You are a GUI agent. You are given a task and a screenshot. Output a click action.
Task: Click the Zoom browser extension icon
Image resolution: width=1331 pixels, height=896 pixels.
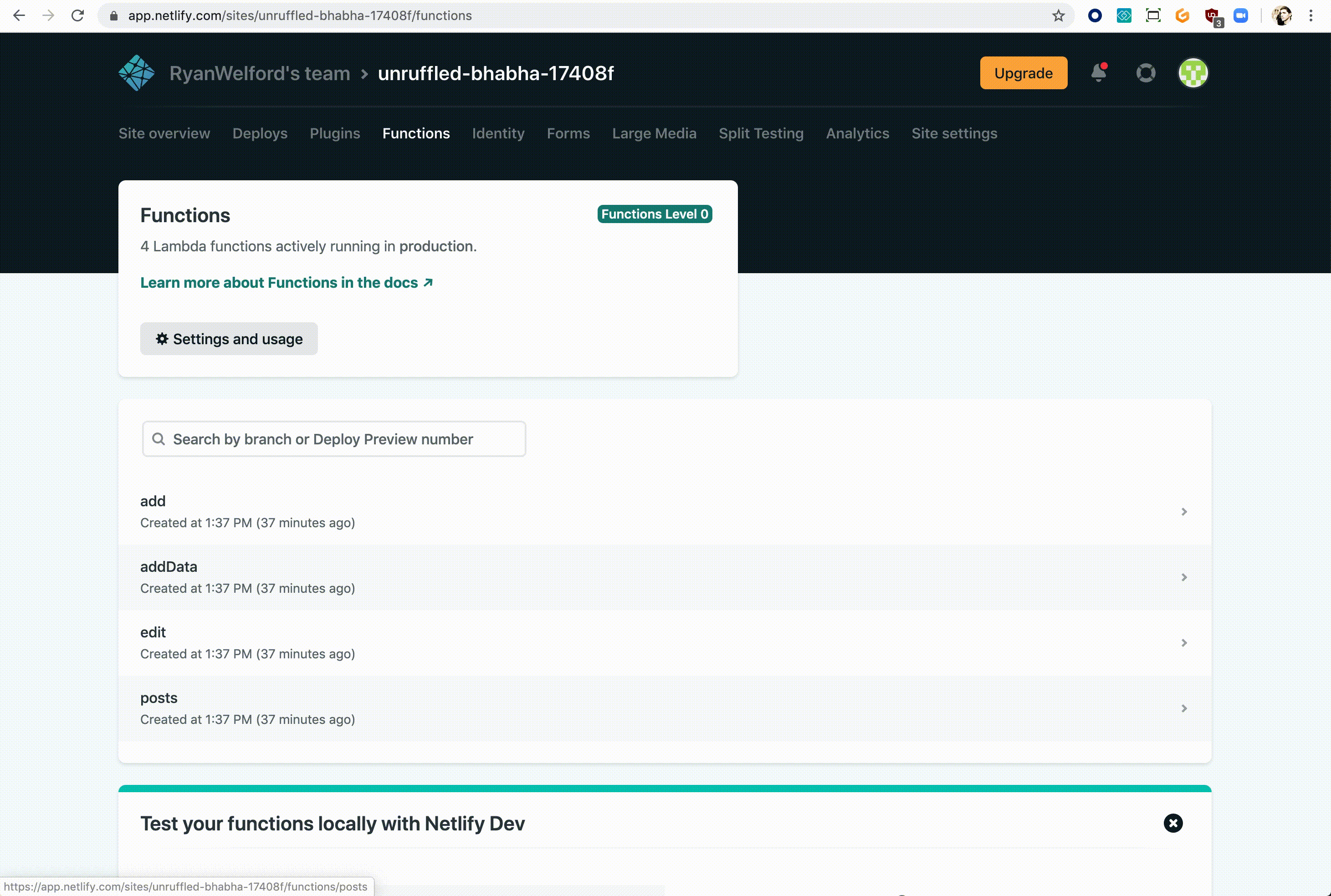tap(1240, 15)
